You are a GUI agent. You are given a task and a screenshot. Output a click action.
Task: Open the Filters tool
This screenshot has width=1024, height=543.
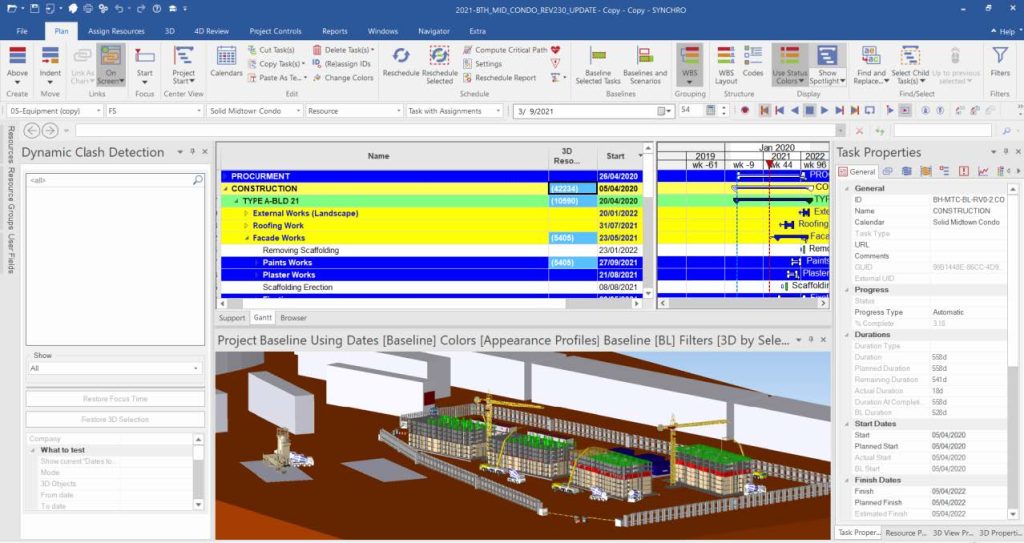[x=1000, y=63]
